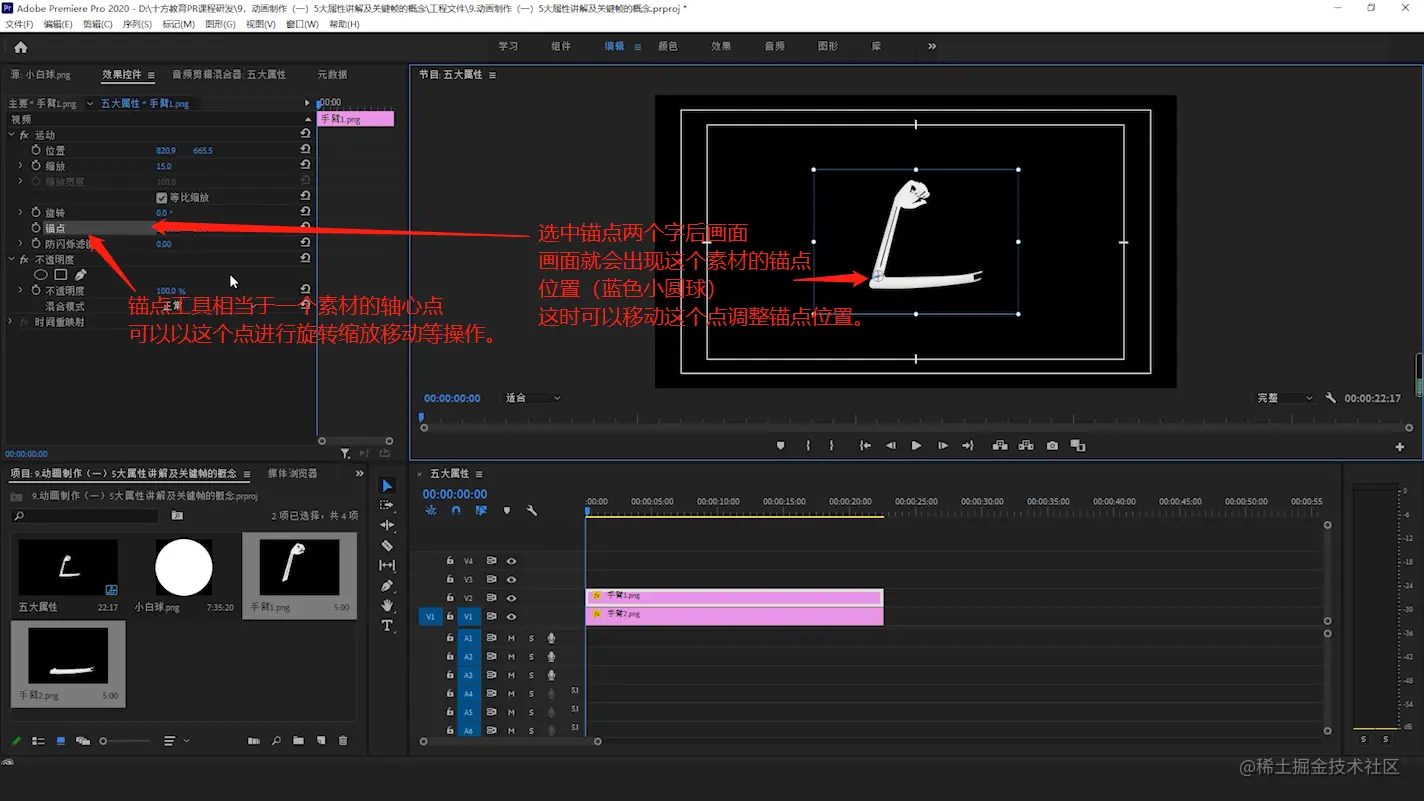Viewport: 1424px width, 801px height.
Task: Add marker in program monitor
Action: 781,446
